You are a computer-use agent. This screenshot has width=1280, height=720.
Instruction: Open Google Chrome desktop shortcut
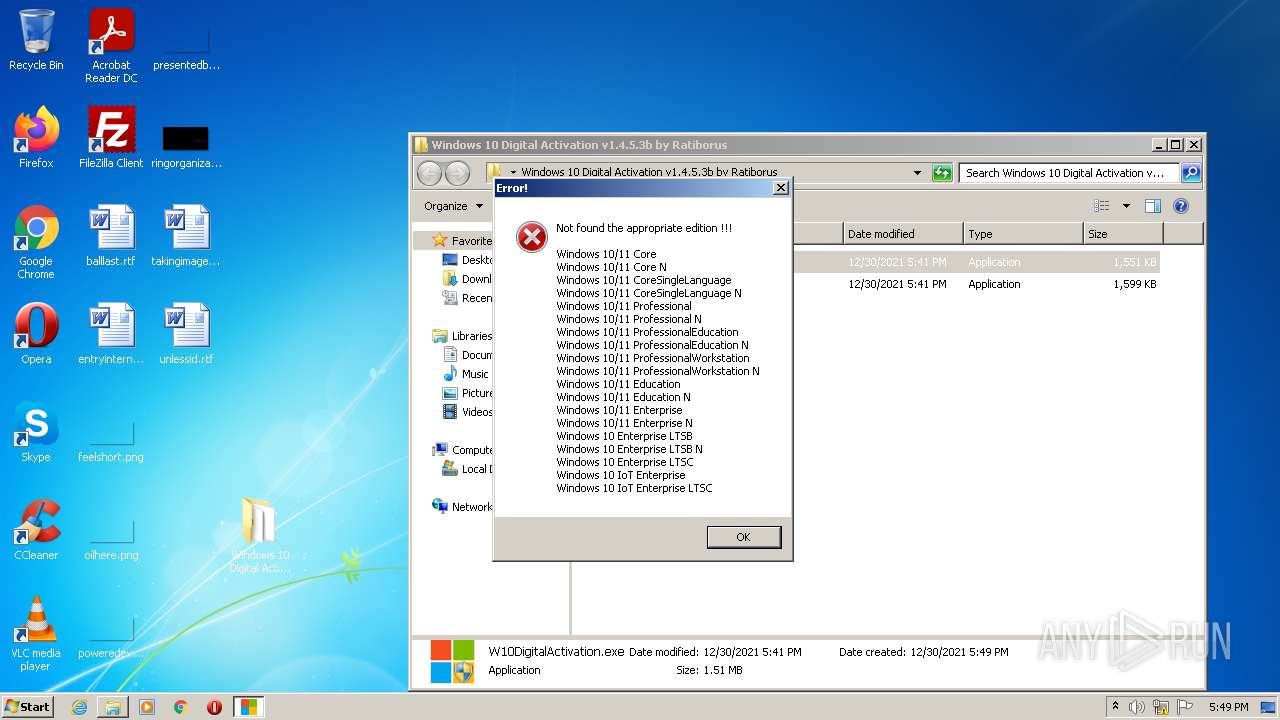(x=36, y=242)
